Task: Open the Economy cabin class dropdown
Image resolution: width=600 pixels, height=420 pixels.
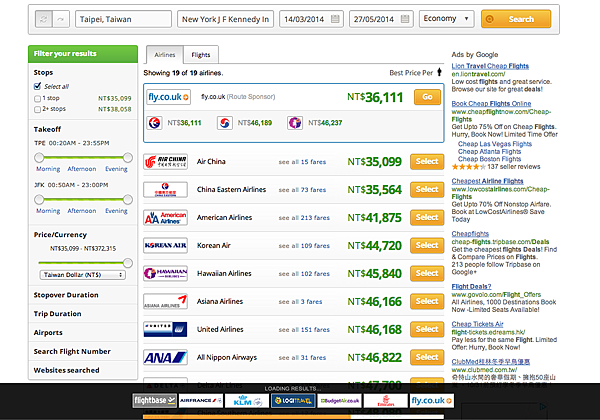Action: pos(447,18)
